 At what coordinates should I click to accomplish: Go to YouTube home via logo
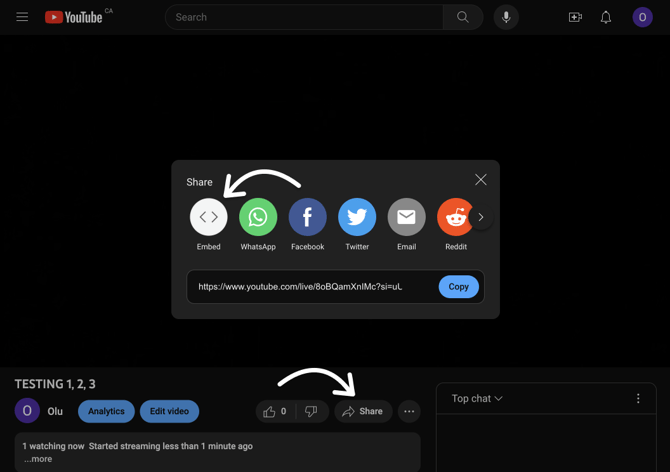(74, 17)
